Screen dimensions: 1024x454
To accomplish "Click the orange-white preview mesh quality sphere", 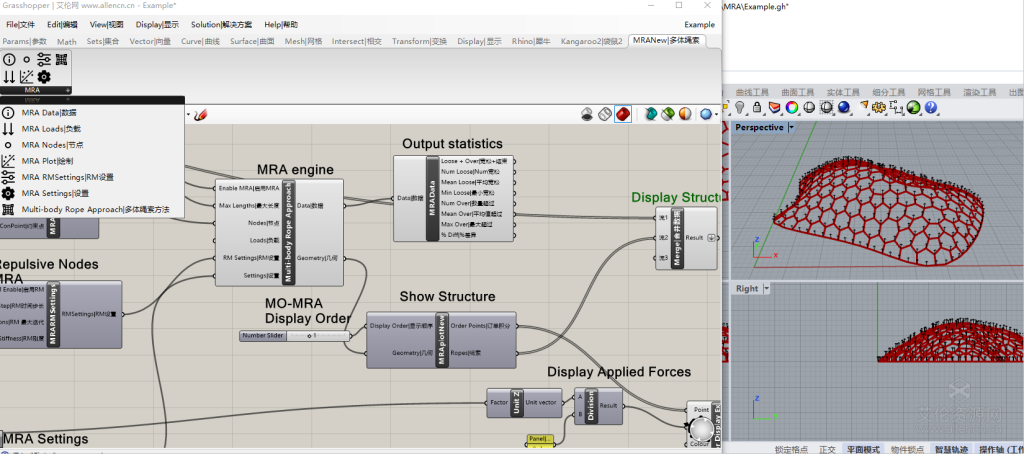I will tap(684, 114).
